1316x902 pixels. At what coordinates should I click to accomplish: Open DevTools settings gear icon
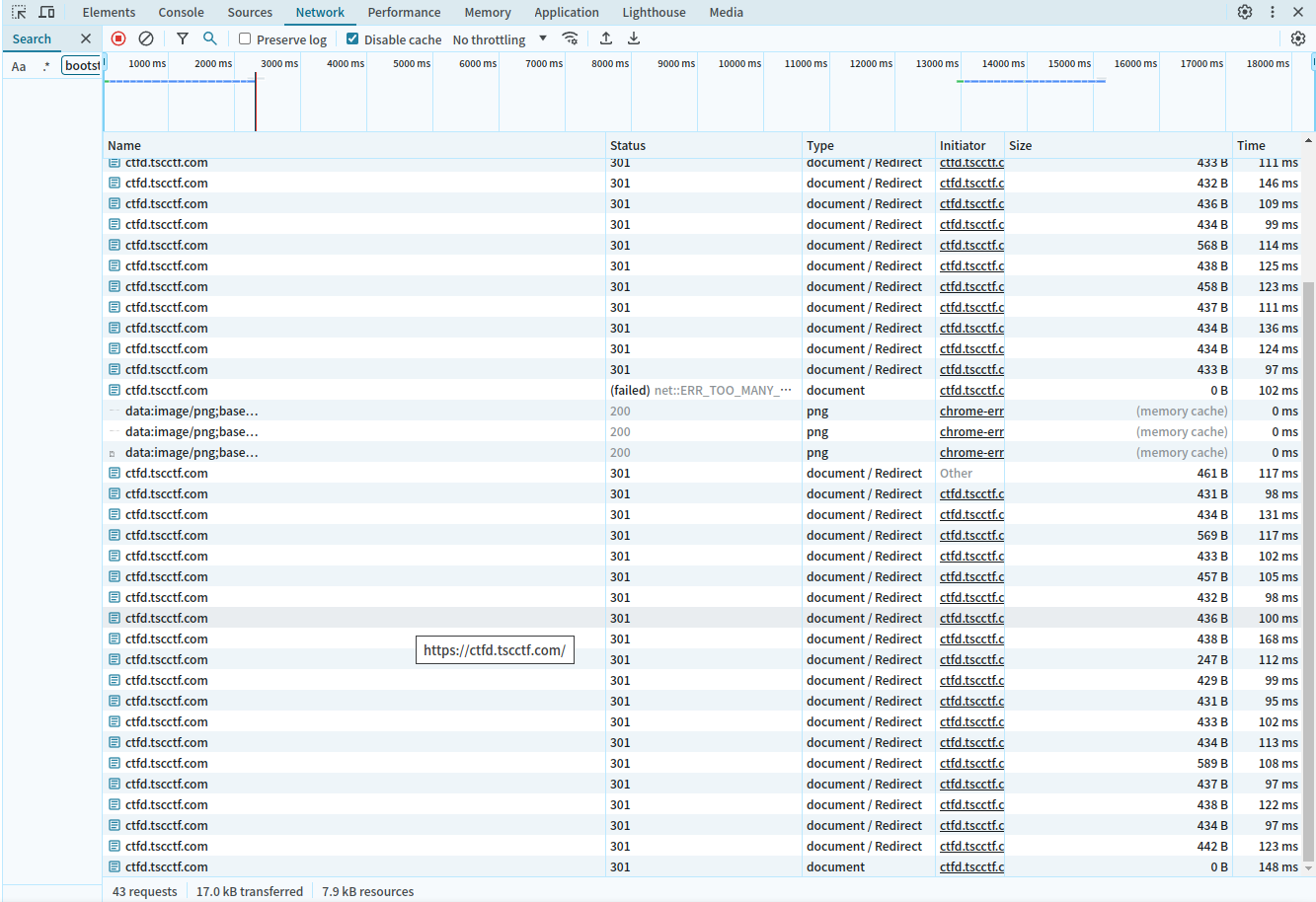click(x=1245, y=13)
